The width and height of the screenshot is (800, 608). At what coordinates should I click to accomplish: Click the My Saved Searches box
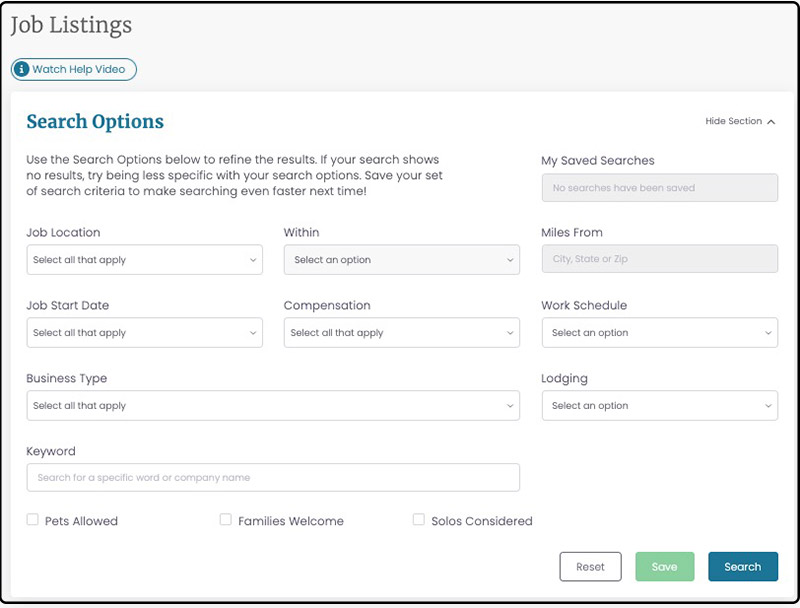660,187
